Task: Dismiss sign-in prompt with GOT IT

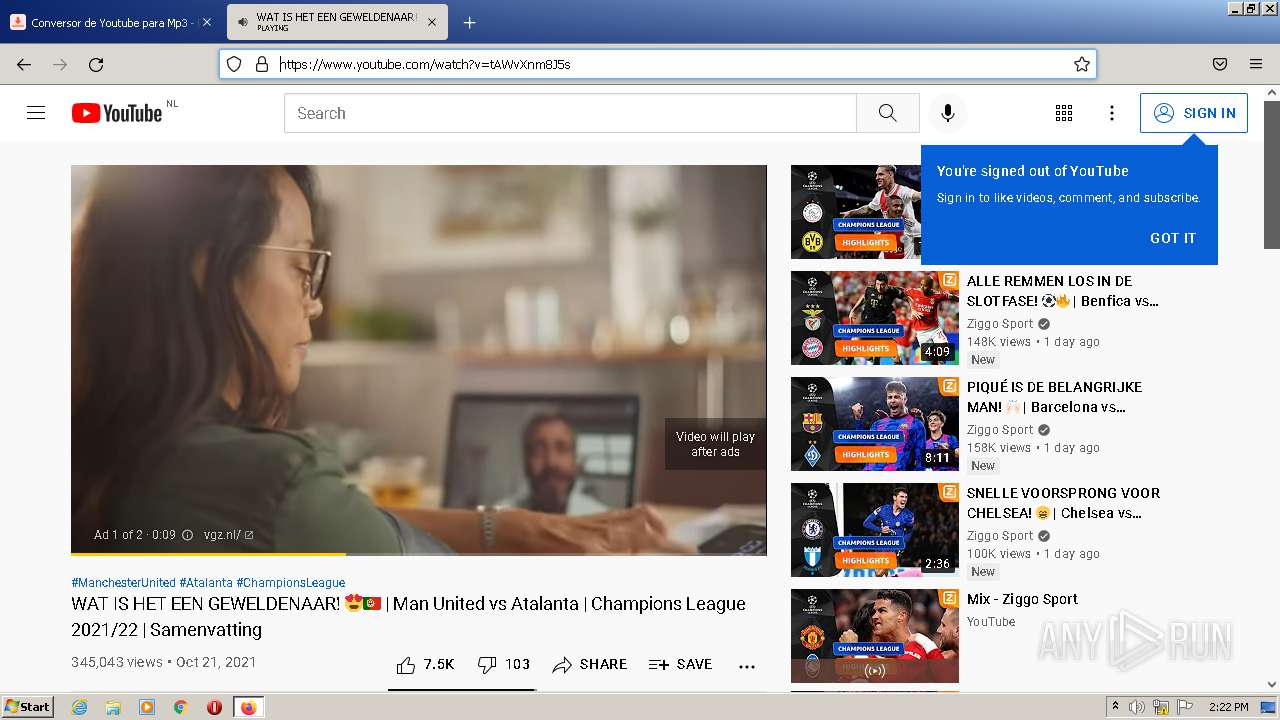Action: click(1172, 238)
